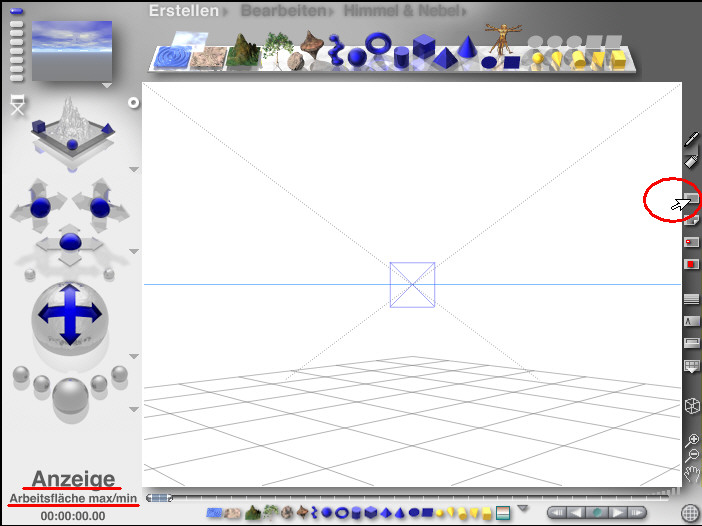This screenshot has height=526, width=702.
Task: Expand the Erstellen arrow
Action: click(x=225, y=12)
